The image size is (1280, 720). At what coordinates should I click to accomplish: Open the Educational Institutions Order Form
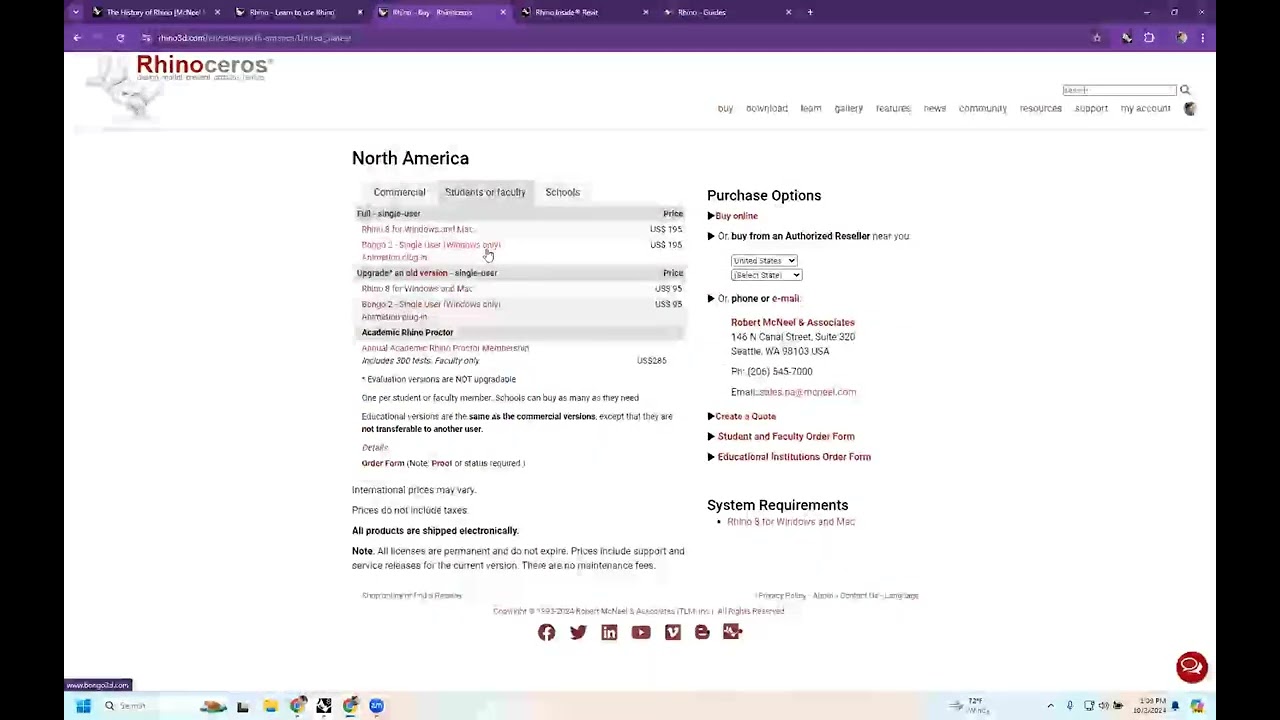tap(794, 457)
